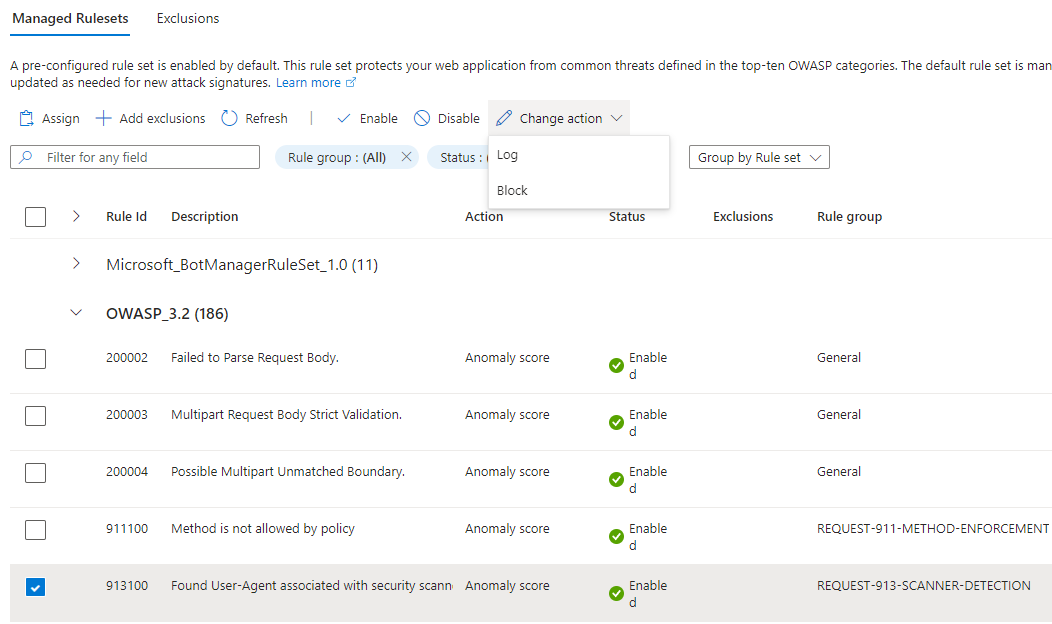Choose Block from Change action menu
The image size is (1052, 624).
(513, 190)
